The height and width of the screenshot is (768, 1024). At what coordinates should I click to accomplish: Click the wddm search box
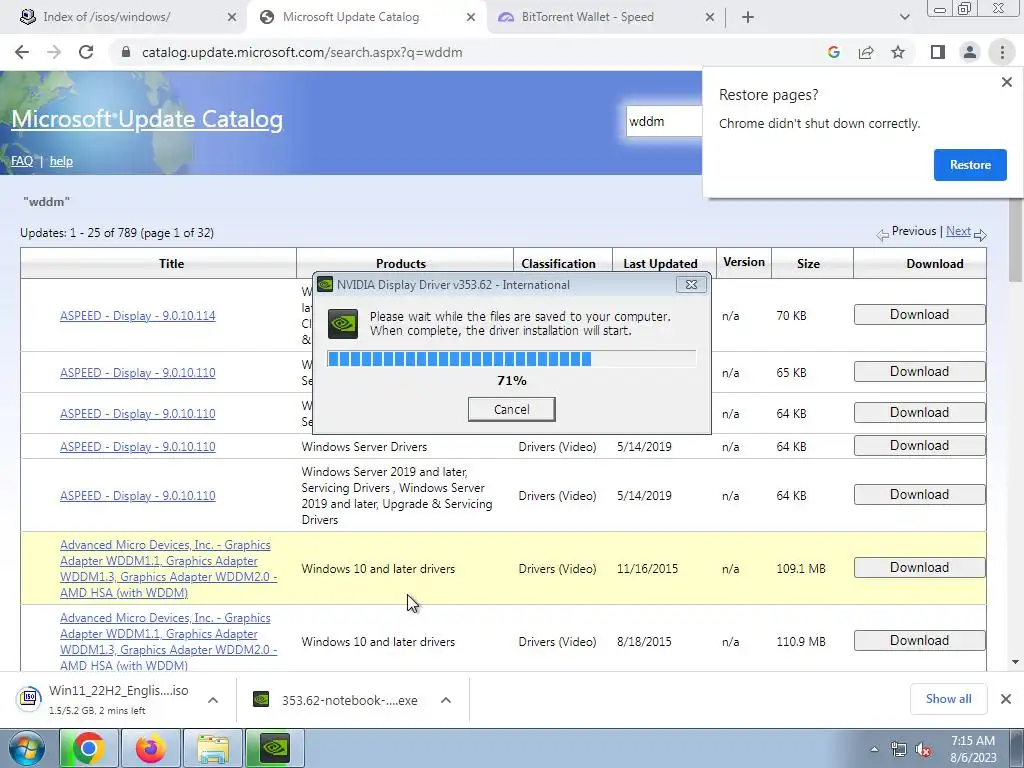[664, 121]
